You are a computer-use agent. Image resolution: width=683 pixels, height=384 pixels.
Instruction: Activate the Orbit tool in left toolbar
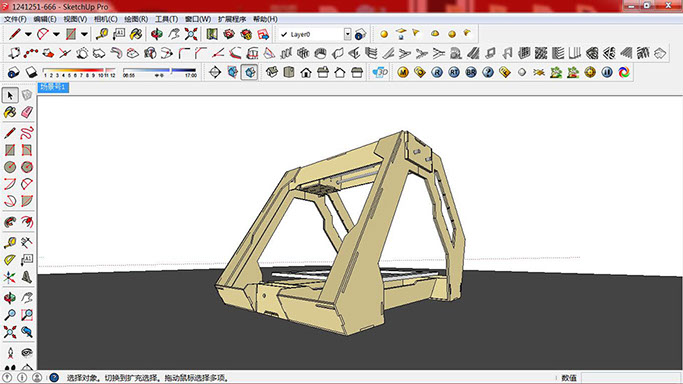(x=10, y=298)
